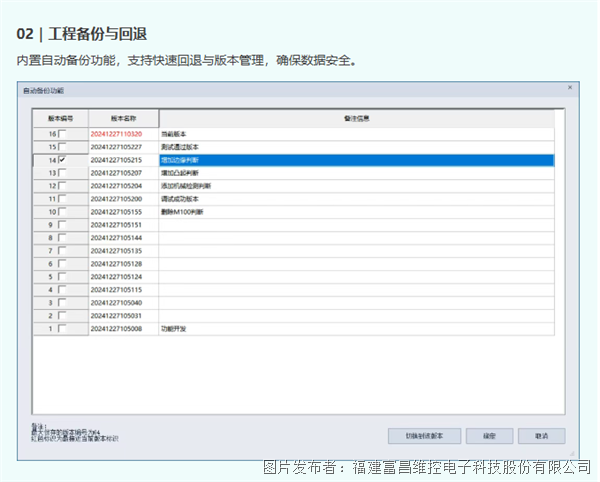Viewport: 600px width, 482px height.
Task: Toggle the checkbox in row 8
Action: [x=63, y=237]
